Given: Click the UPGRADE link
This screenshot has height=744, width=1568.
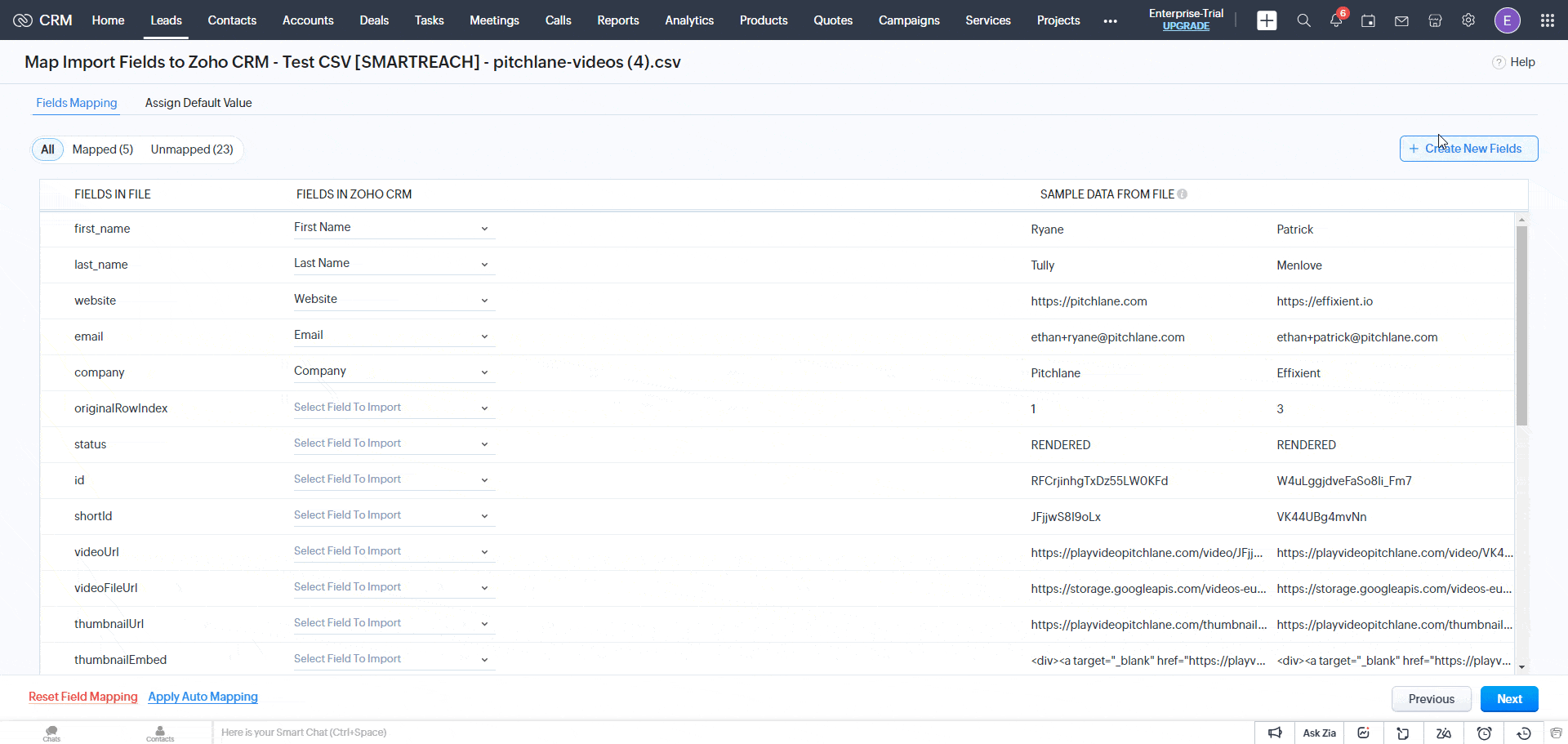Looking at the screenshot, I should tap(1186, 26).
